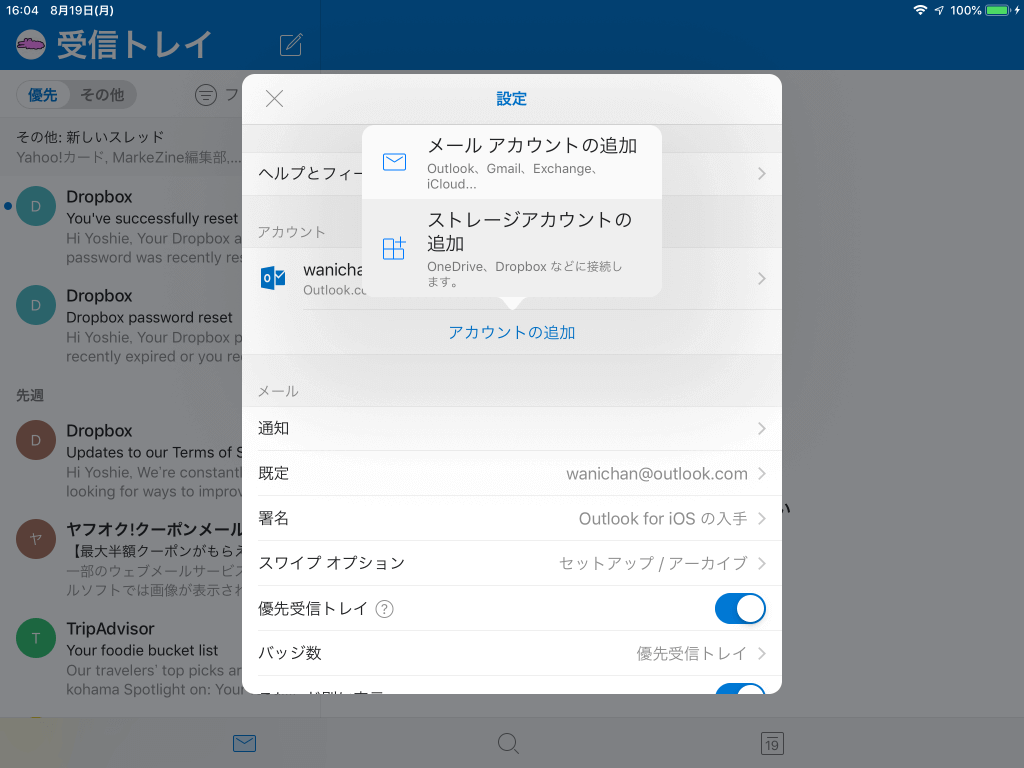Click the 設定 dialog title
This screenshot has height=768, width=1024.
511,99
